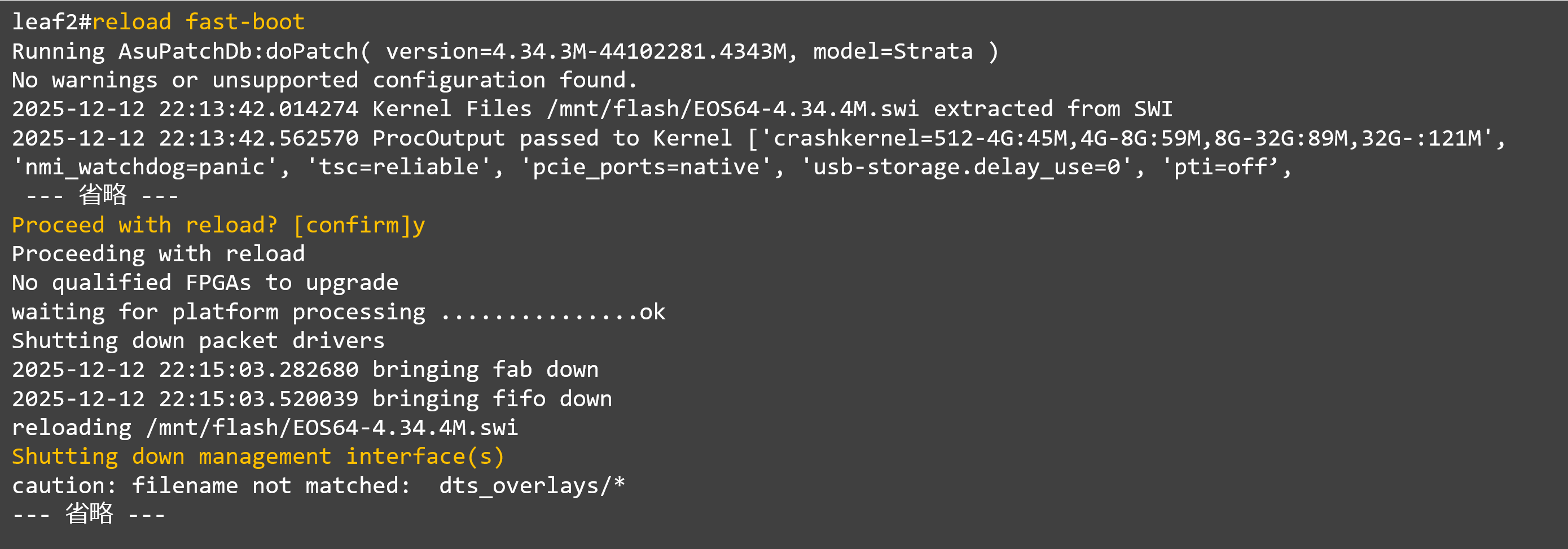Click the 'bringing fab down' log line
1568x549 pixels.
pos(305,370)
